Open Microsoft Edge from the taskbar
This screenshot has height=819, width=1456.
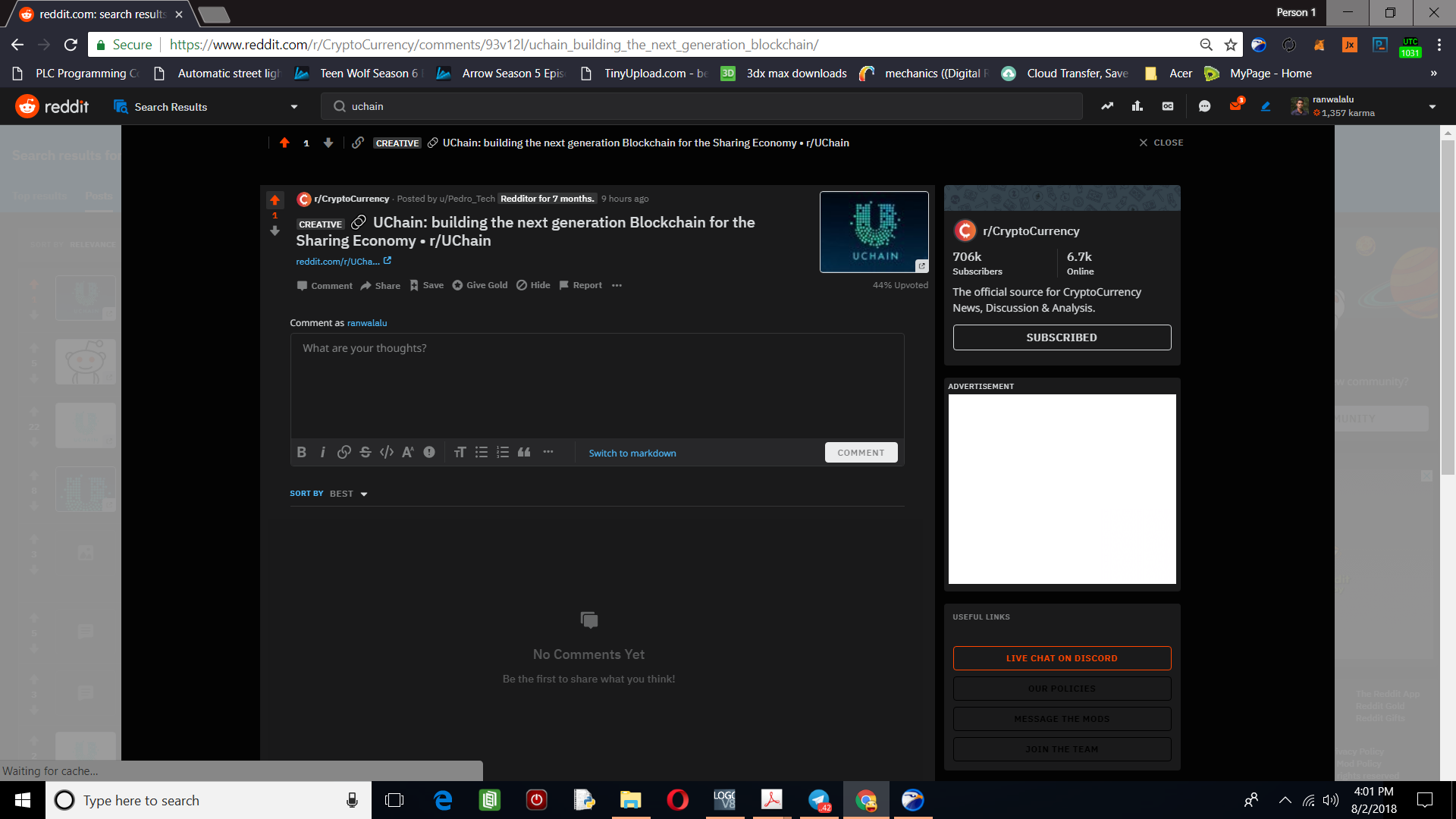coord(443,800)
